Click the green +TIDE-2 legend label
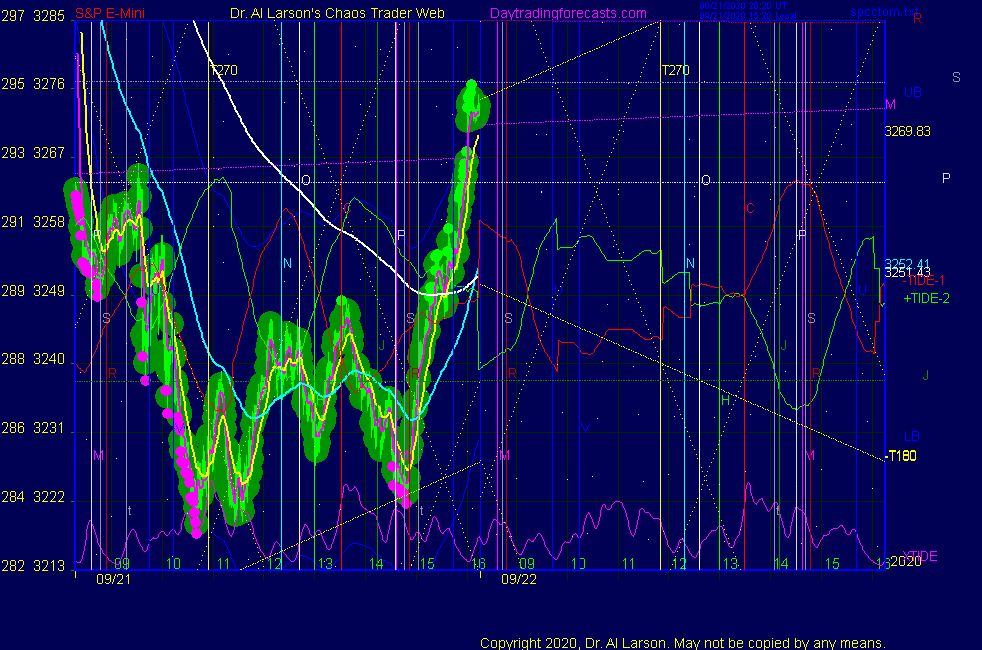This screenshot has height=650, width=982. pos(926,298)
